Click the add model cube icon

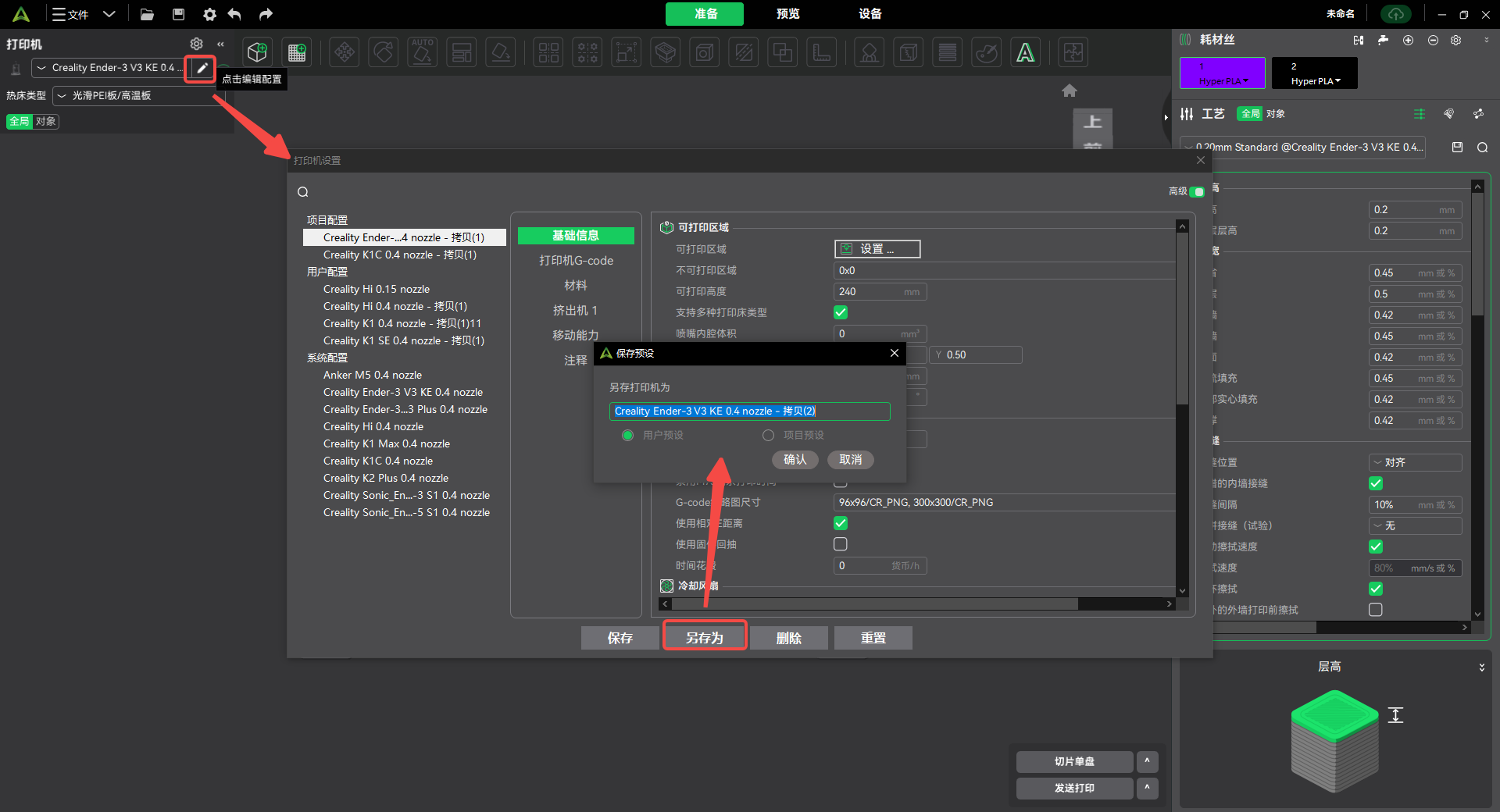(x=257, y=52)
